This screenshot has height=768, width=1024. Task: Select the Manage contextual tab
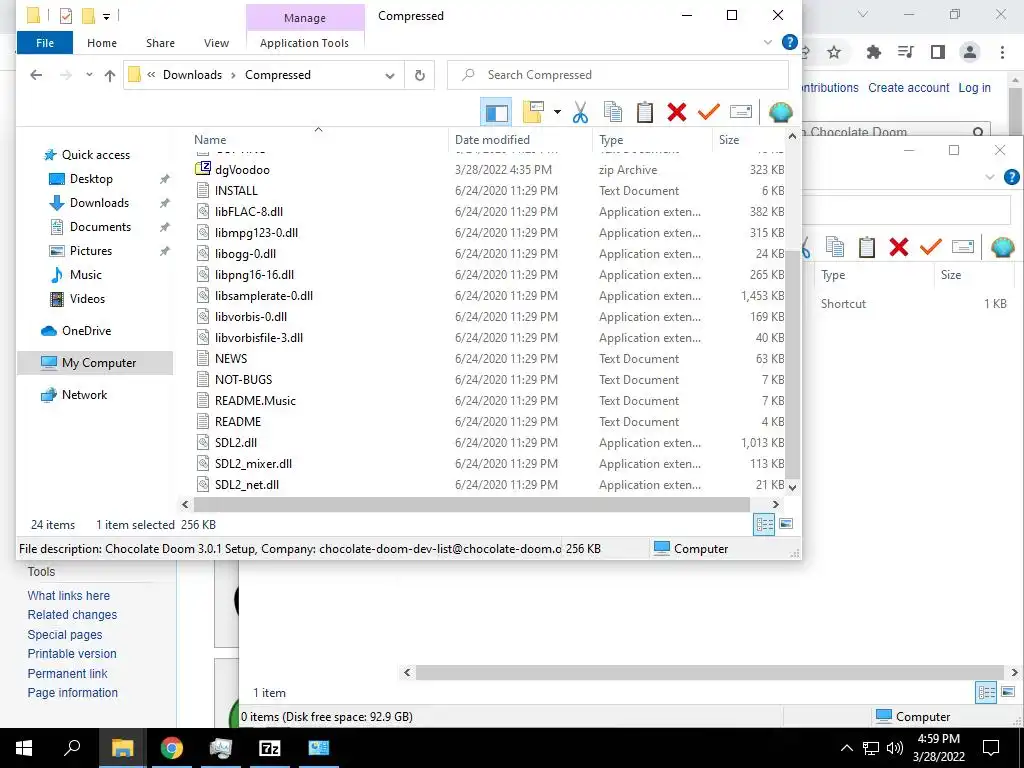[304, 18]
